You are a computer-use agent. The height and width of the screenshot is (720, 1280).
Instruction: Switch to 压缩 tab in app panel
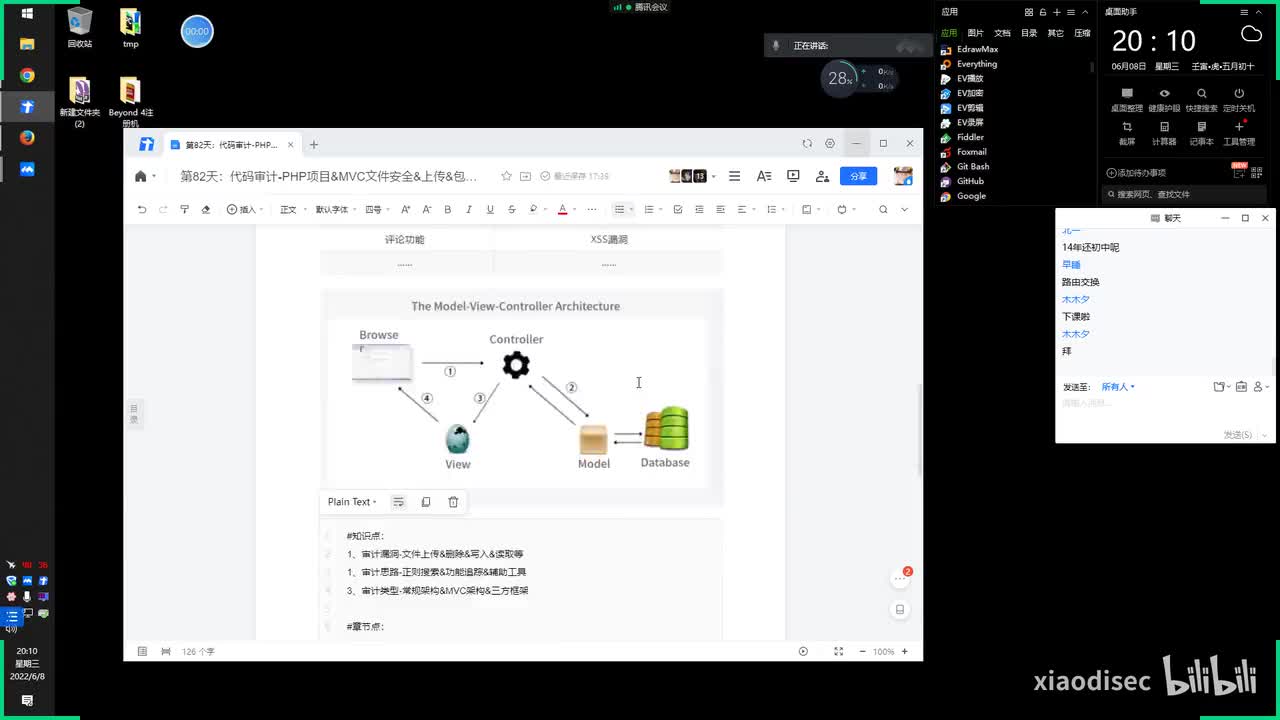pos(1082,33)
